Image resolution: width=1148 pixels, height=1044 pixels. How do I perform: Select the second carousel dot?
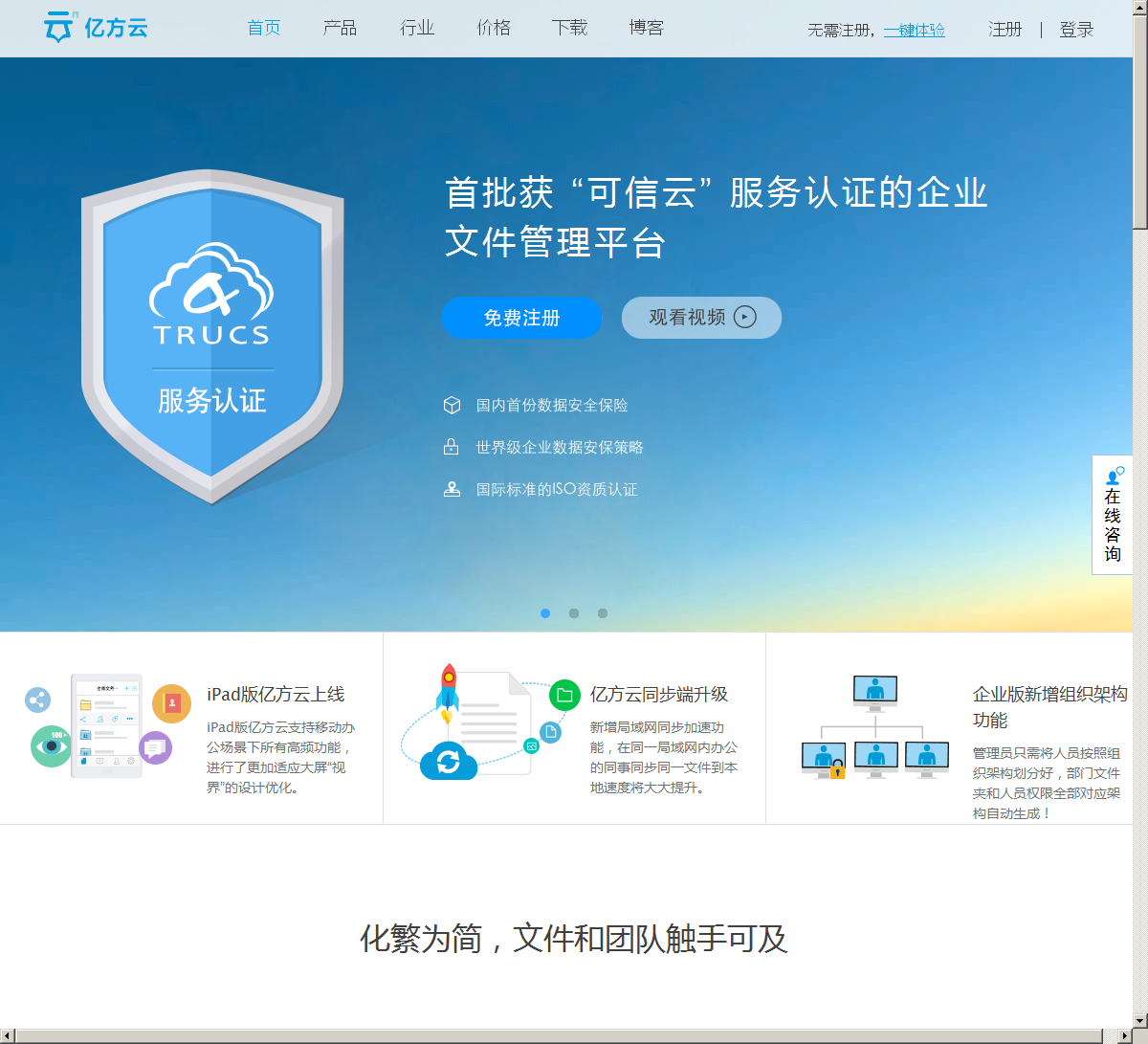[x=574, y=613]
